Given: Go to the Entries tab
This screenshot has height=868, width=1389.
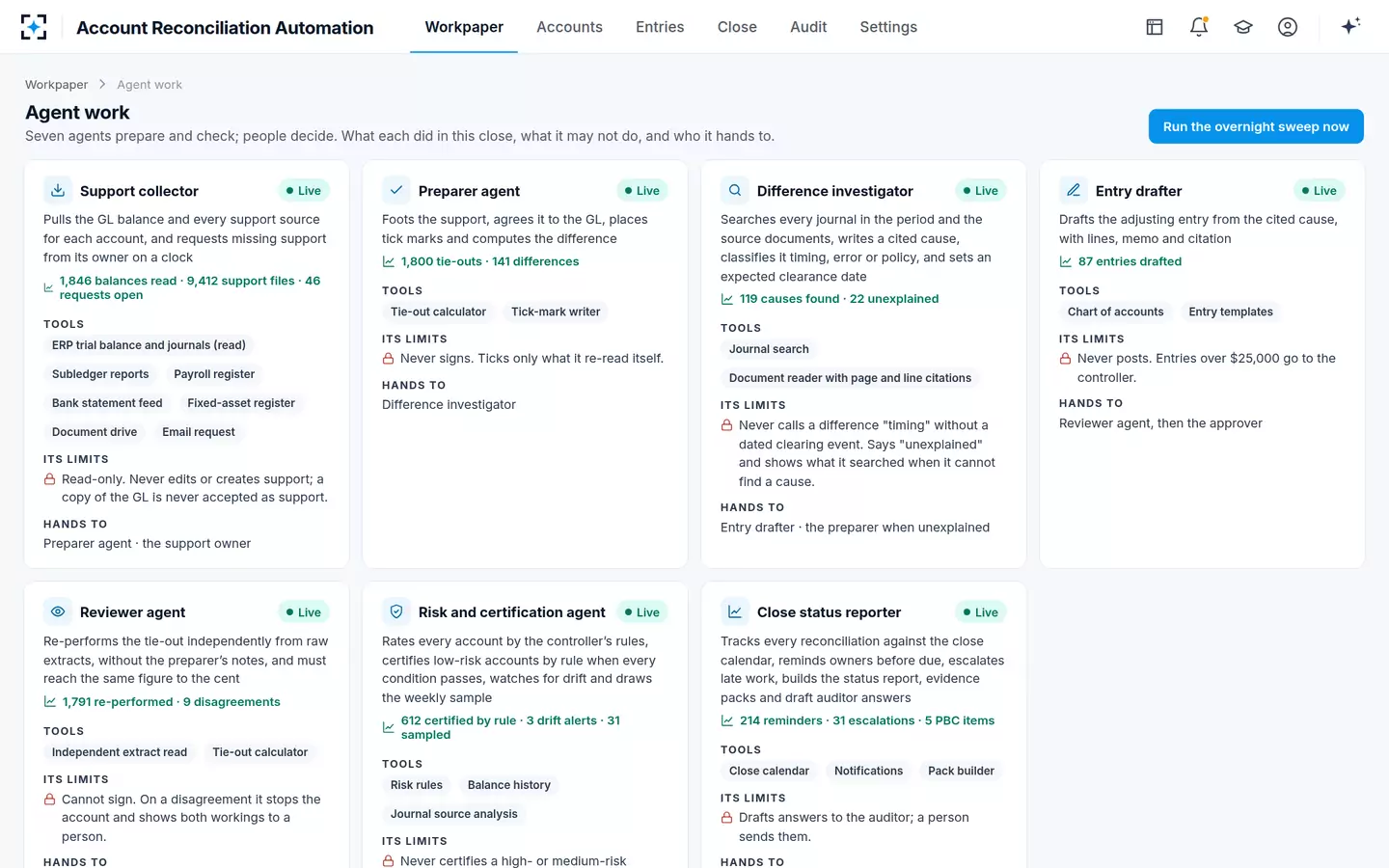Looking at the screenshot, I should [x=660, y=27].
